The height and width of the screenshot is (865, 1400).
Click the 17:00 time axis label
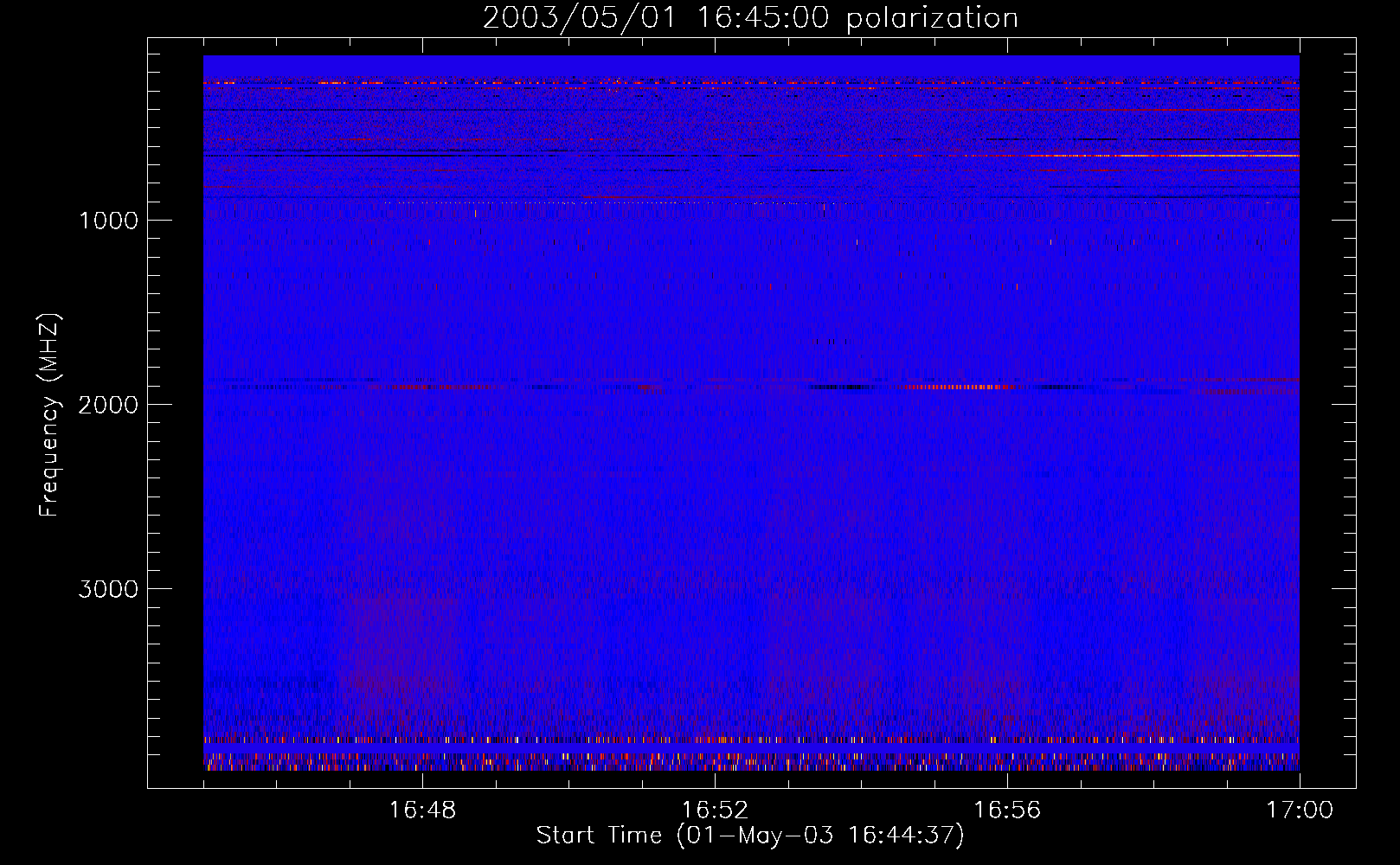(1300, 811)
